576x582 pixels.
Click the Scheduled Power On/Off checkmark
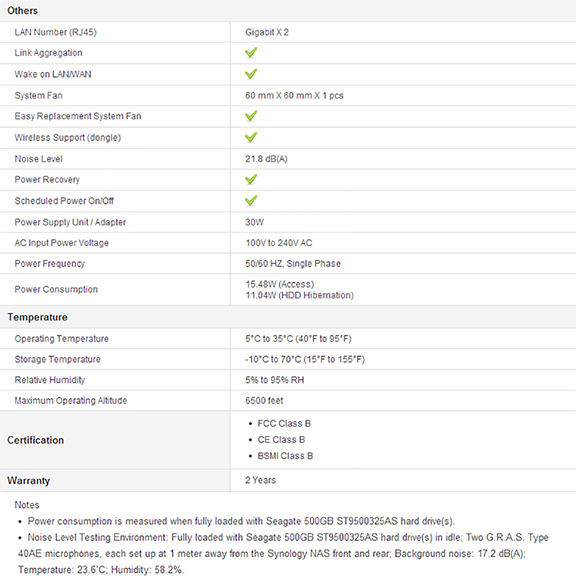click(251, 201)
